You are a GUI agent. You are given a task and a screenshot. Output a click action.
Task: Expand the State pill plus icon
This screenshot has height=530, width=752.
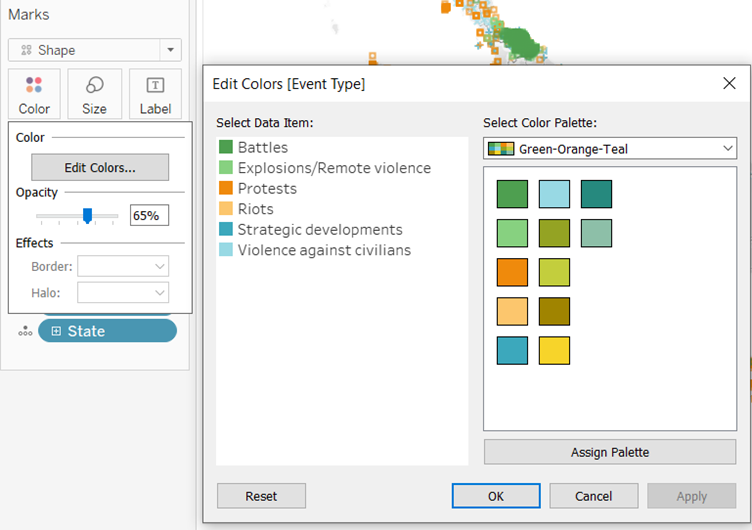pyautogui.click(x=56, y=331)
